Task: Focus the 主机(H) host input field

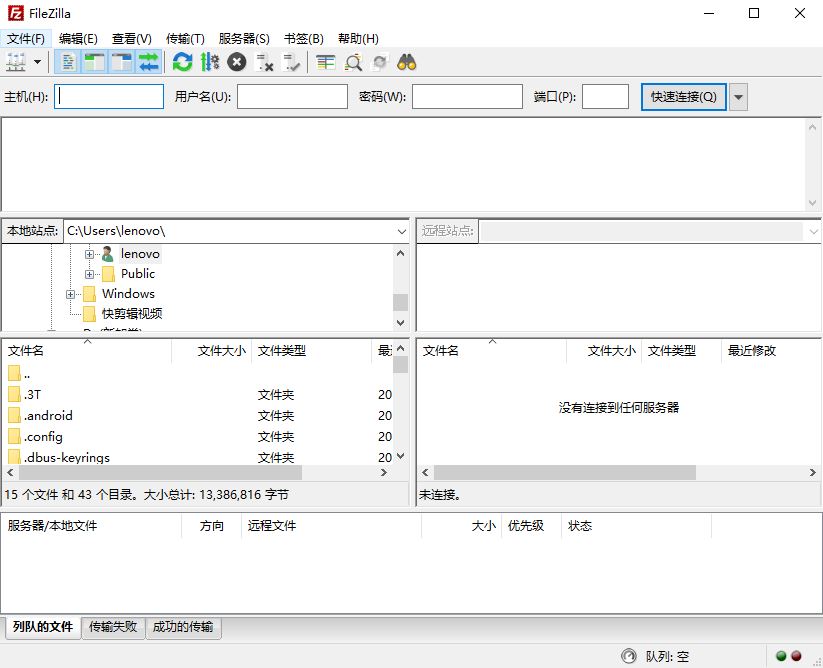Action: click(x=109, y=97)
